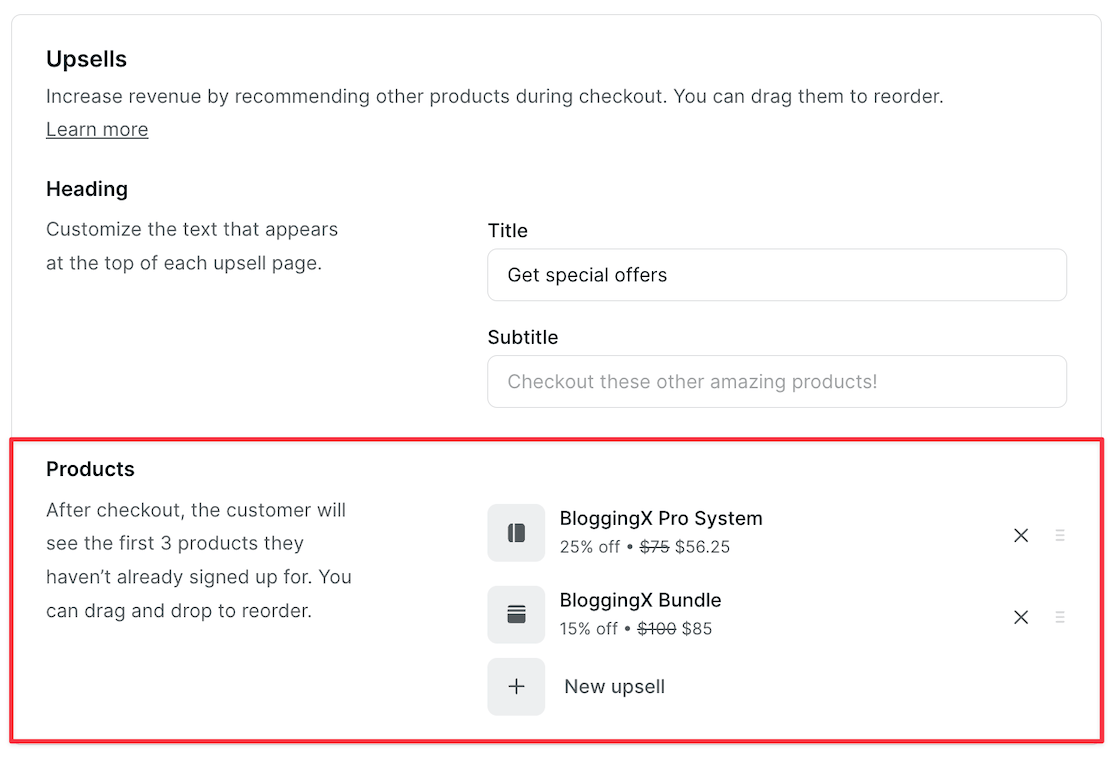The image size is (1118, 760).
Task: Click the BloggingX Pro System product icon
Action: pyautogui.click(x=516, y=533)
